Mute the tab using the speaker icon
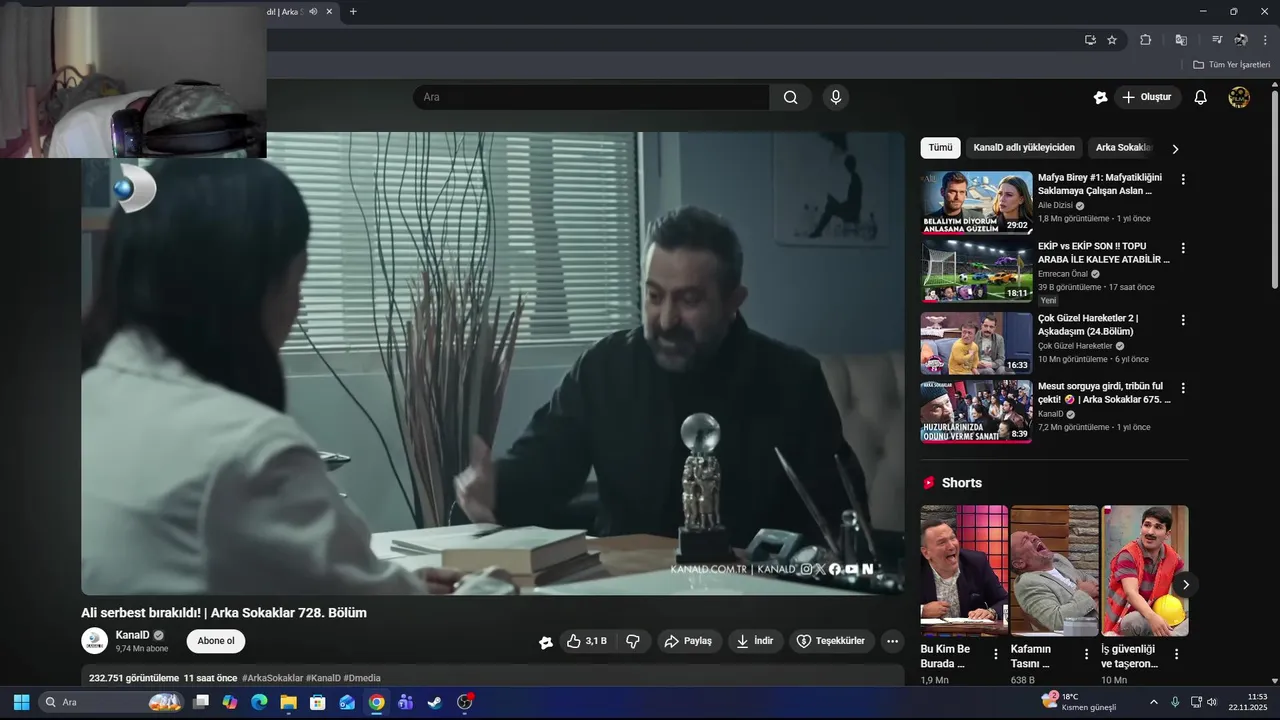Viewport: 1280px width, 720px height. (313, 12)
